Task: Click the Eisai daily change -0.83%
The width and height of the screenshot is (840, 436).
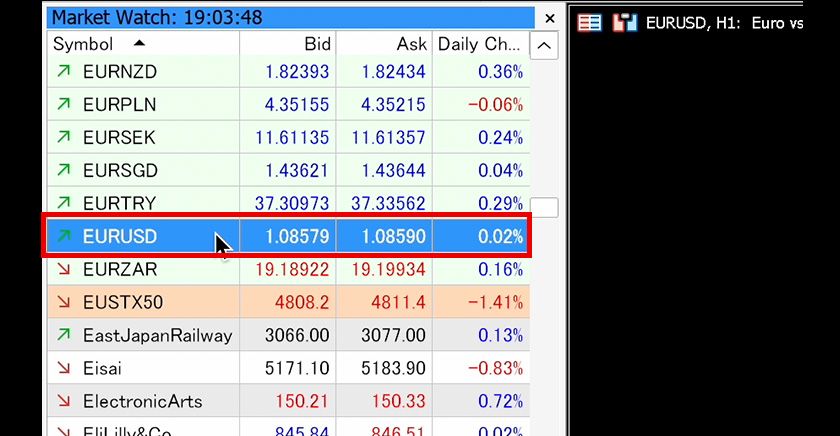Action: 496,368
